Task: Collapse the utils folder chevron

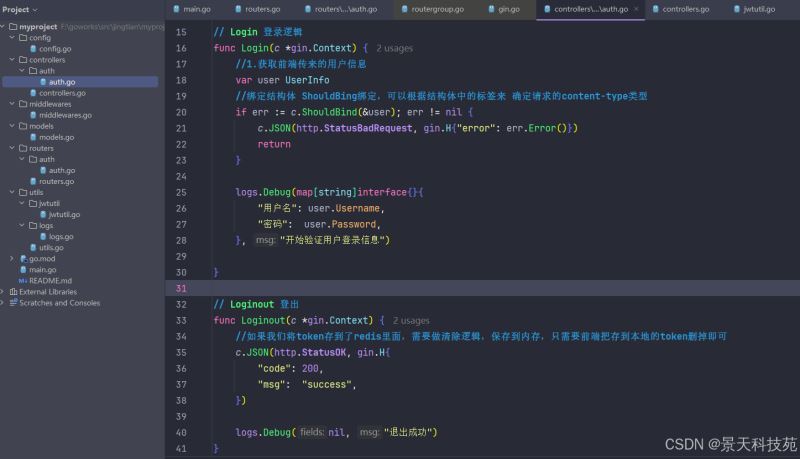Action: click(x=12, y=192)
